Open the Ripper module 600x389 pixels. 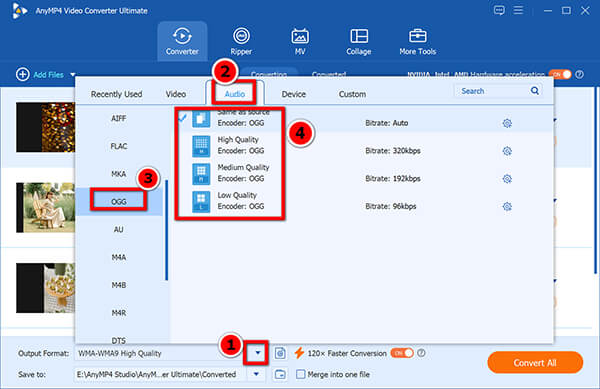pyautogui.click(x=241, y=41)
